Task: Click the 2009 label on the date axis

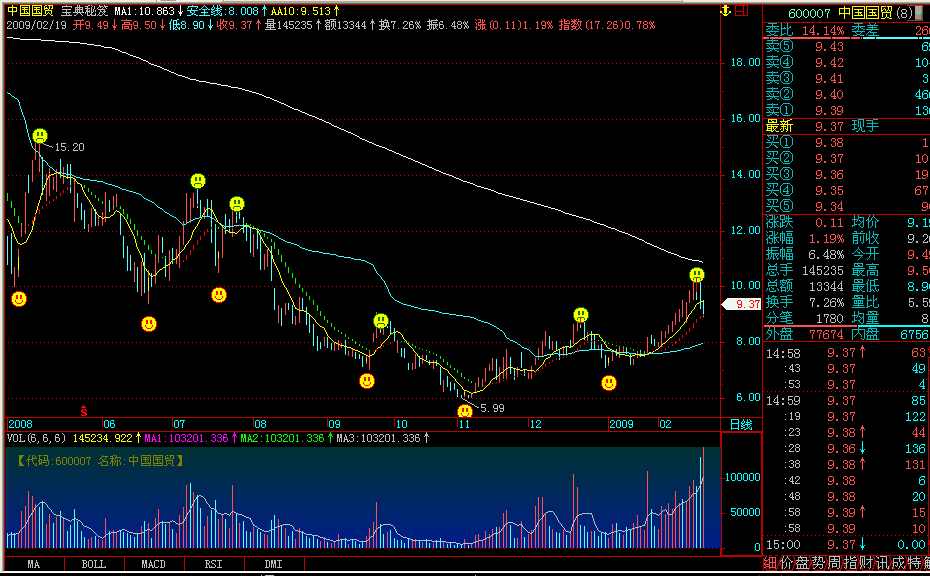Action: tap(621, 424)
